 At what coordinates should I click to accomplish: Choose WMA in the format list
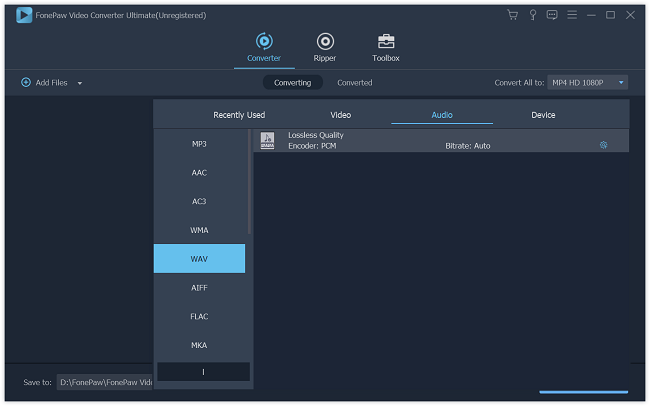click(x=199, y=230)
